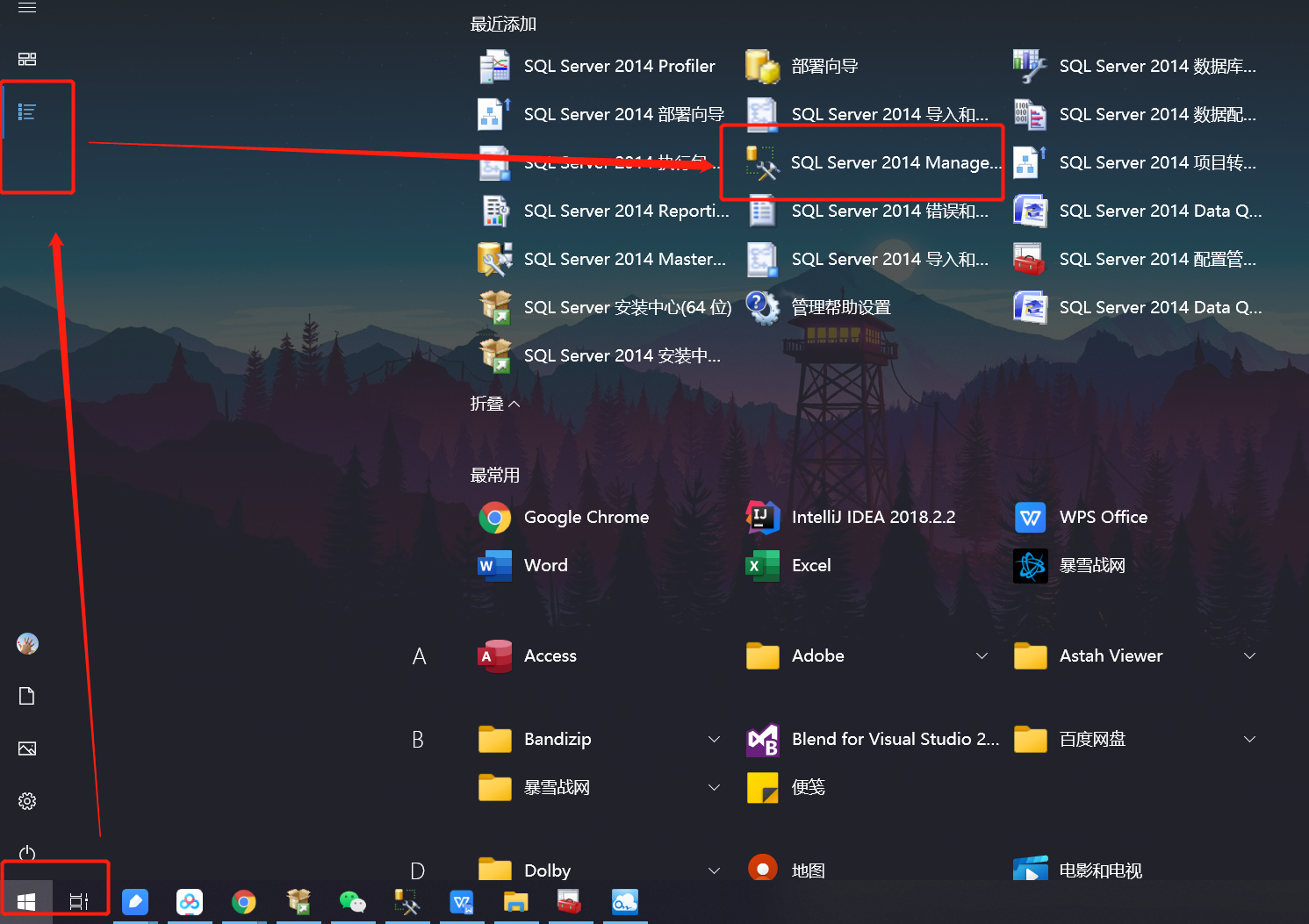Open IntelliJ IDEA 2018.2.2
1309x924 pixels.
(874, 517)
